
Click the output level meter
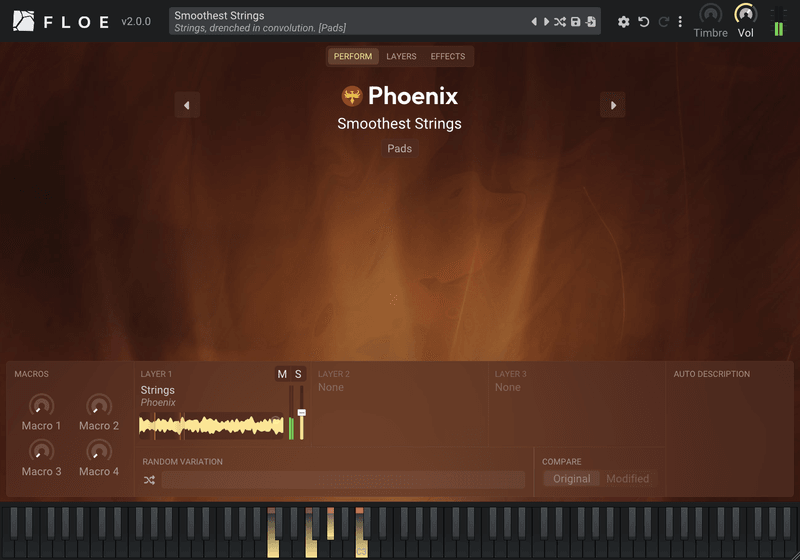(x=779, y=21)
